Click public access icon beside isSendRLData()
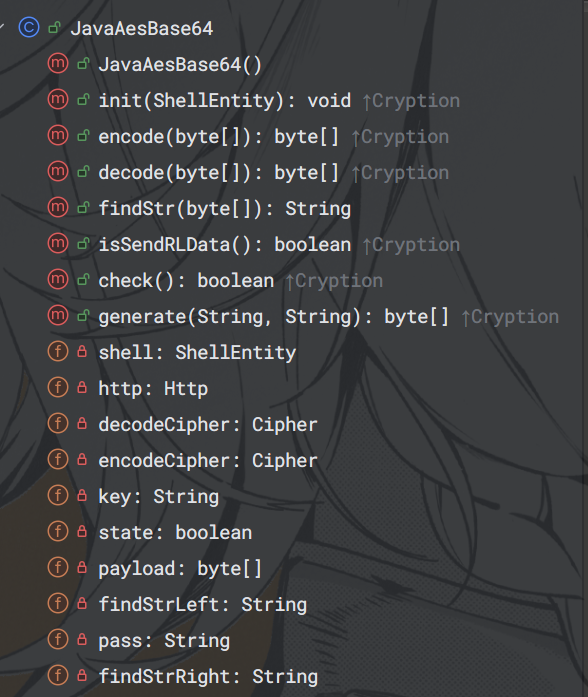This screenshot has height=697, width=588. tap(84, 244)
